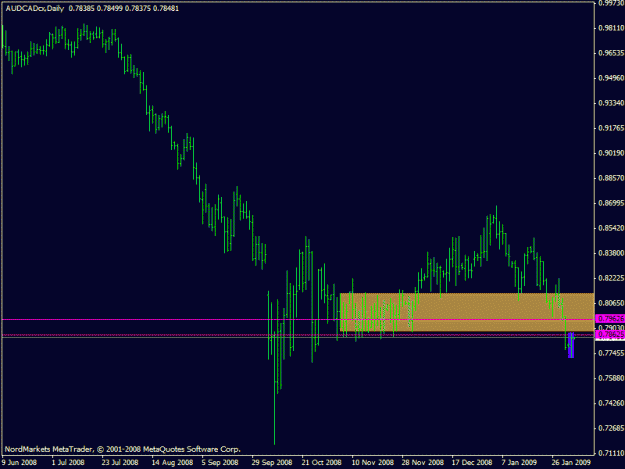This screenshot has height=469, width=625.
Task: Click the 23 Jul 2008 date label
Action: click(120, 463)
